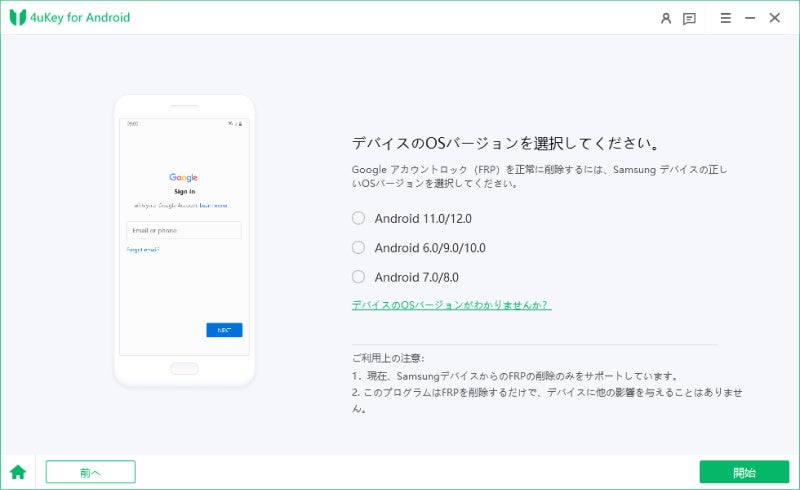This screenshot has height=490, width=800.
Task: Click the phone illustration's home button
Action: pos(184,368)
